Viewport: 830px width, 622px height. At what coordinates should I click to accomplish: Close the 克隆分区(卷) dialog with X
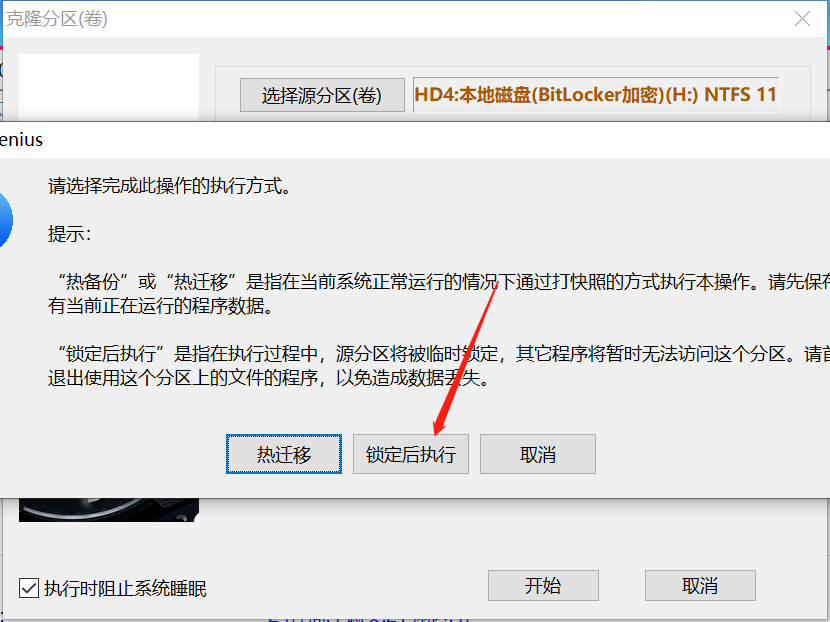point(802,19)
